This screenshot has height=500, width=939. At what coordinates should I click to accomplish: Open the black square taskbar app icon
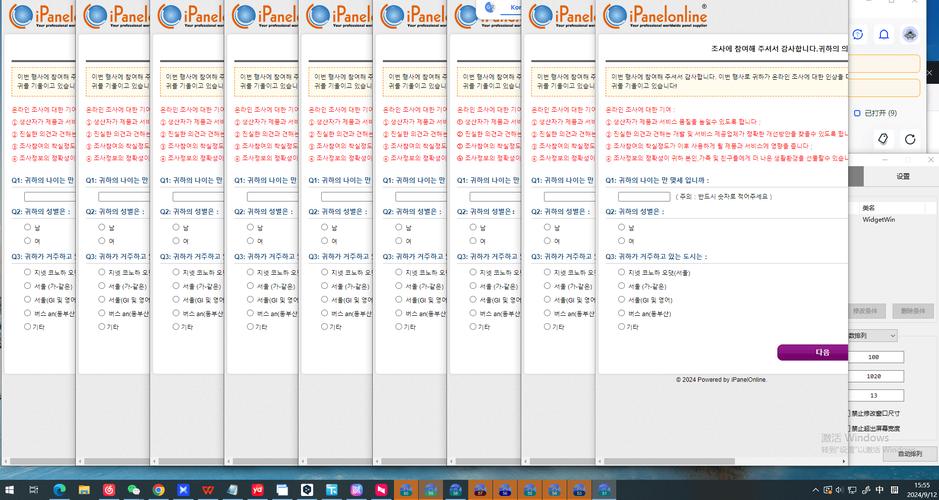tap(307, 489)
